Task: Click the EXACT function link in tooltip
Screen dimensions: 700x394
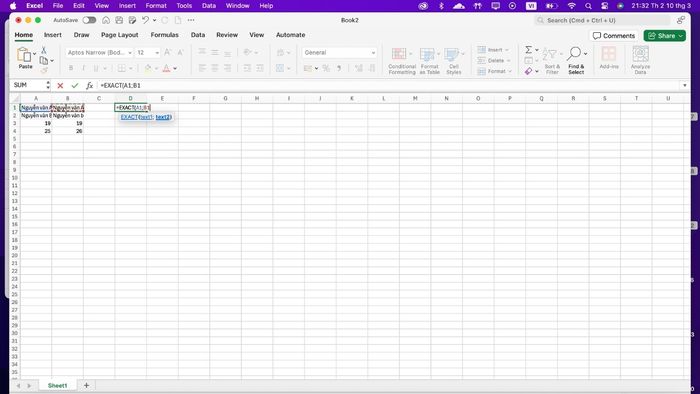Action: [129, 117]
